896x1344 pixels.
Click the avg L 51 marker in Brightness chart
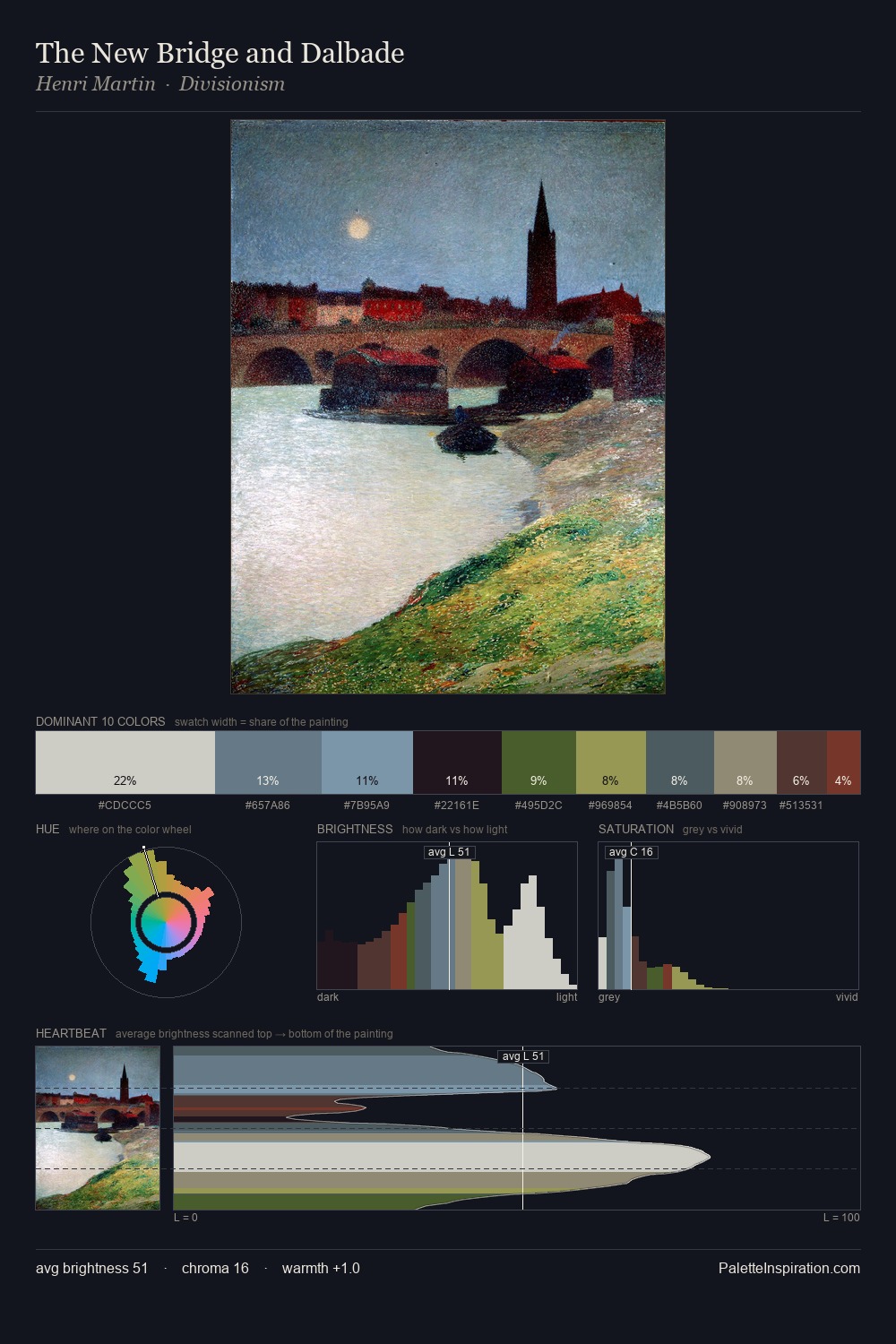[x=449, y=852]
